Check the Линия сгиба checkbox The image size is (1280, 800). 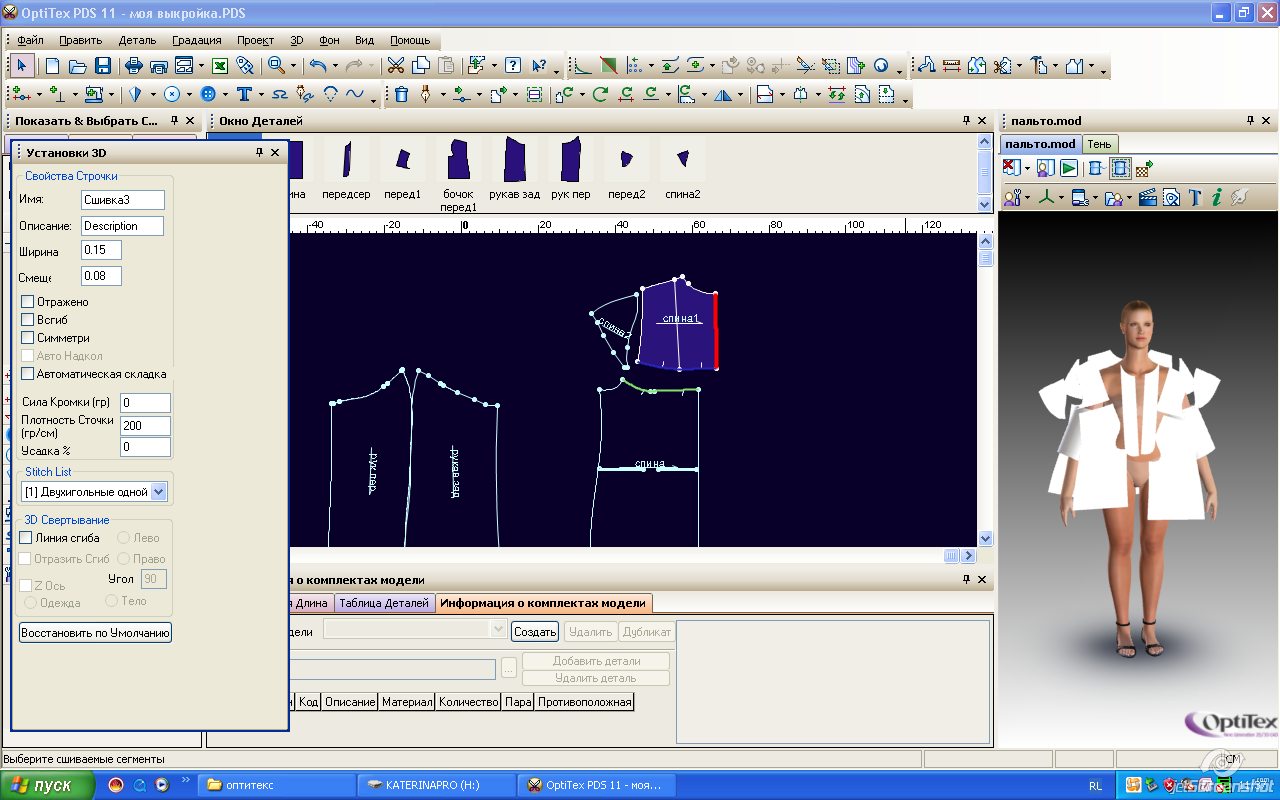(27, 538)
